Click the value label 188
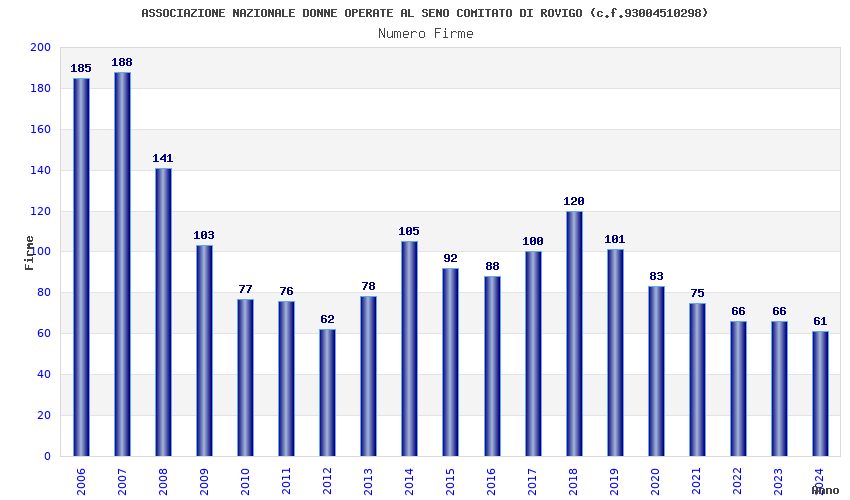 pyautogui.click(x=122, y=62)
